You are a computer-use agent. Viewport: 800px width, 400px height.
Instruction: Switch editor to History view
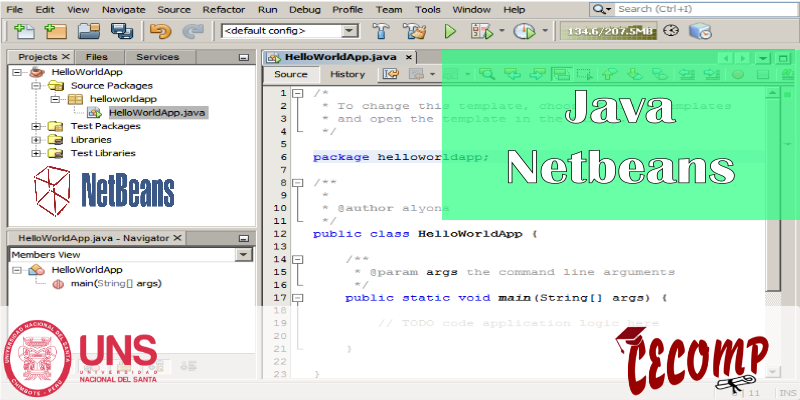pos(347,74)
